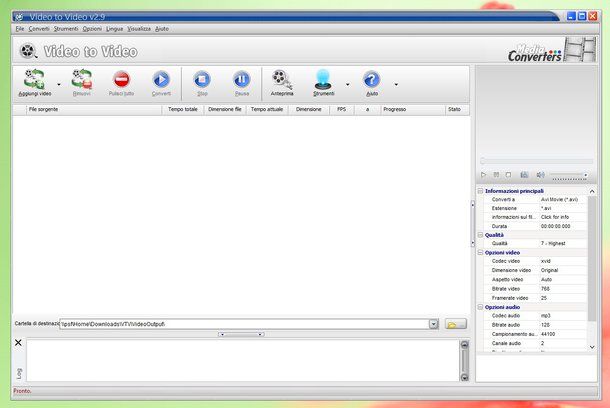
Task: Click the Pausa toolbar icon
Action: click(x=242, y=80)
